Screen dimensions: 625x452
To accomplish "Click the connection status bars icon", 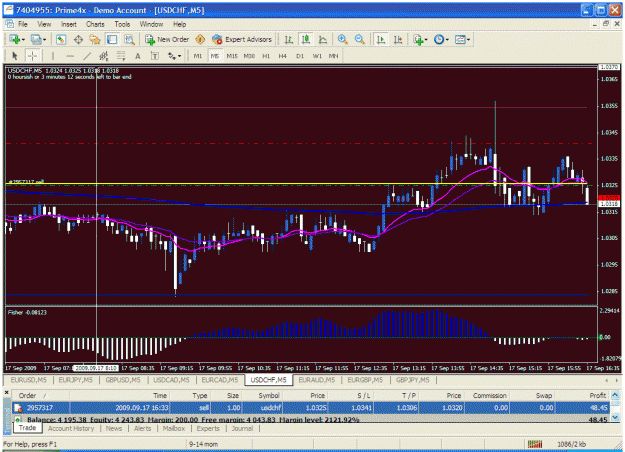I will click(535, 444).
